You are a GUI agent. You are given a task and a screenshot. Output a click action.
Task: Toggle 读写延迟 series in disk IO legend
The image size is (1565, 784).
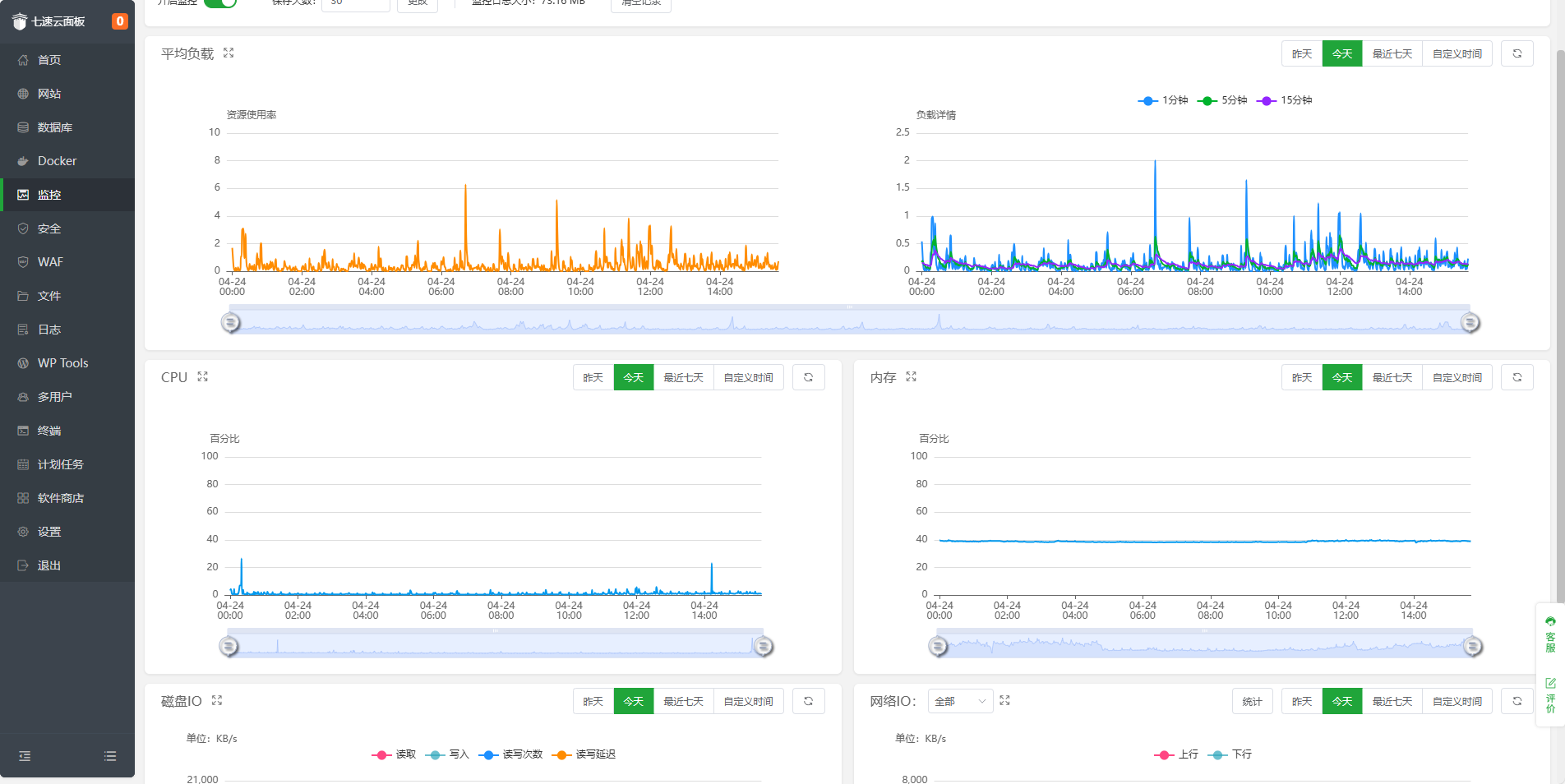click(x=584, y=754)
